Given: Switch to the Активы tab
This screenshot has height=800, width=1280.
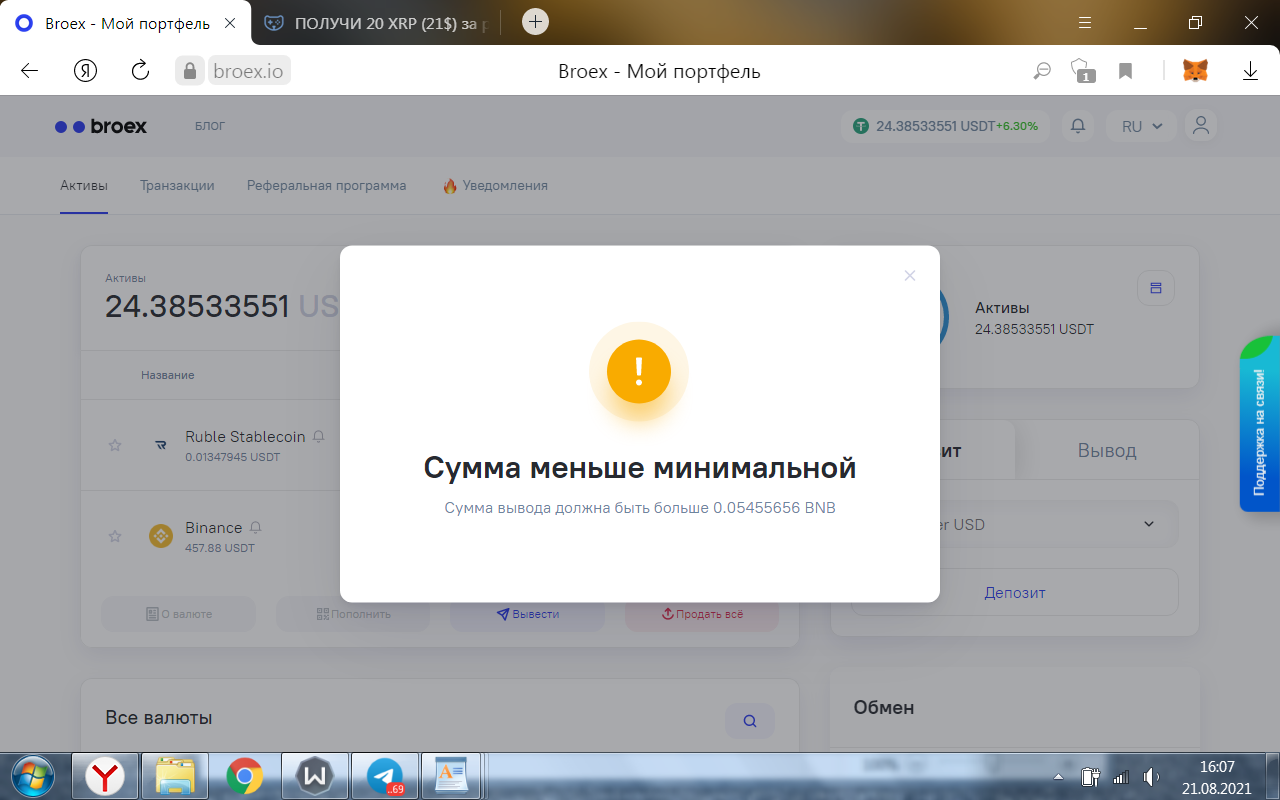Looking at the screenshot, I should coord(84,185).
